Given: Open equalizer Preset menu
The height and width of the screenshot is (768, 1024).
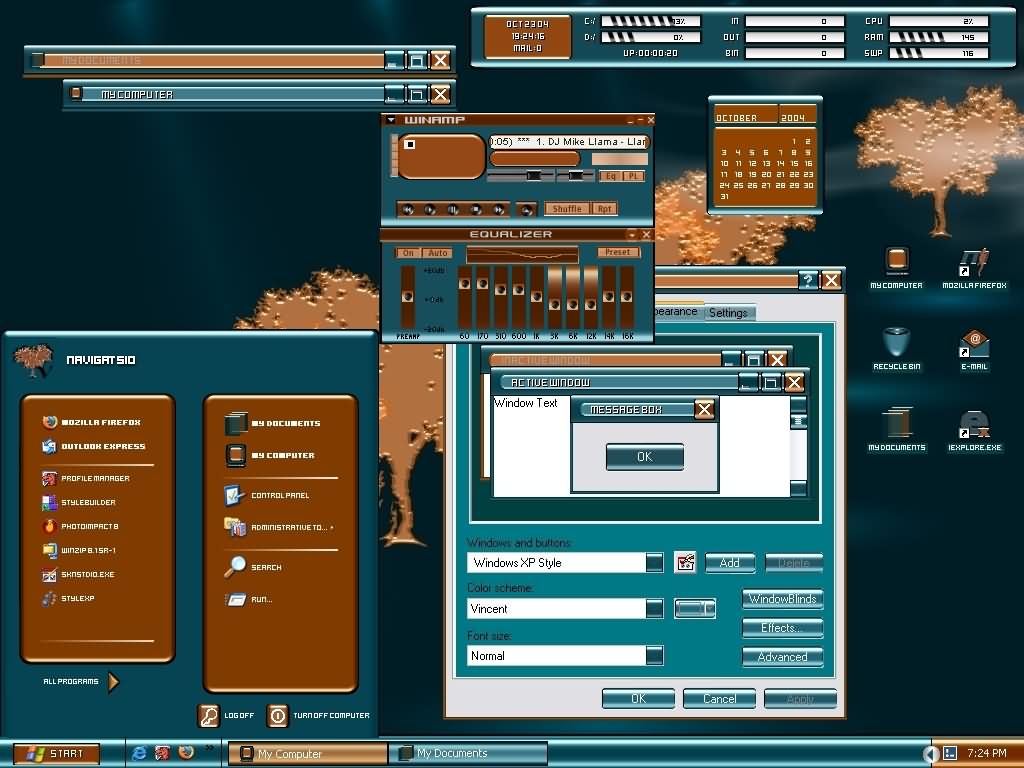Looking at the screenshot, I should pos(617,252).
